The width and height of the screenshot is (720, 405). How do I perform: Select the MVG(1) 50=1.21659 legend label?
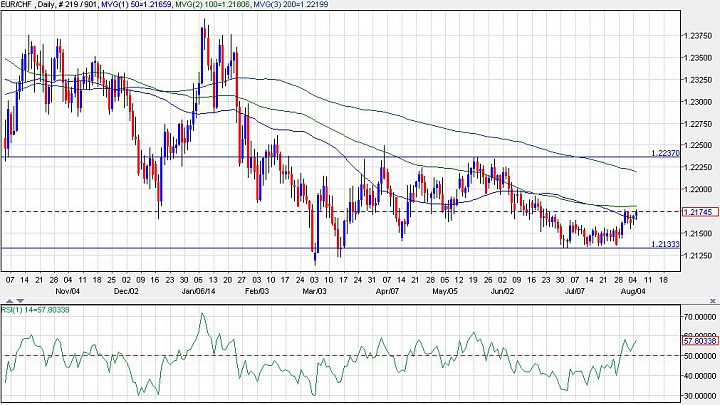click(137, 4)
